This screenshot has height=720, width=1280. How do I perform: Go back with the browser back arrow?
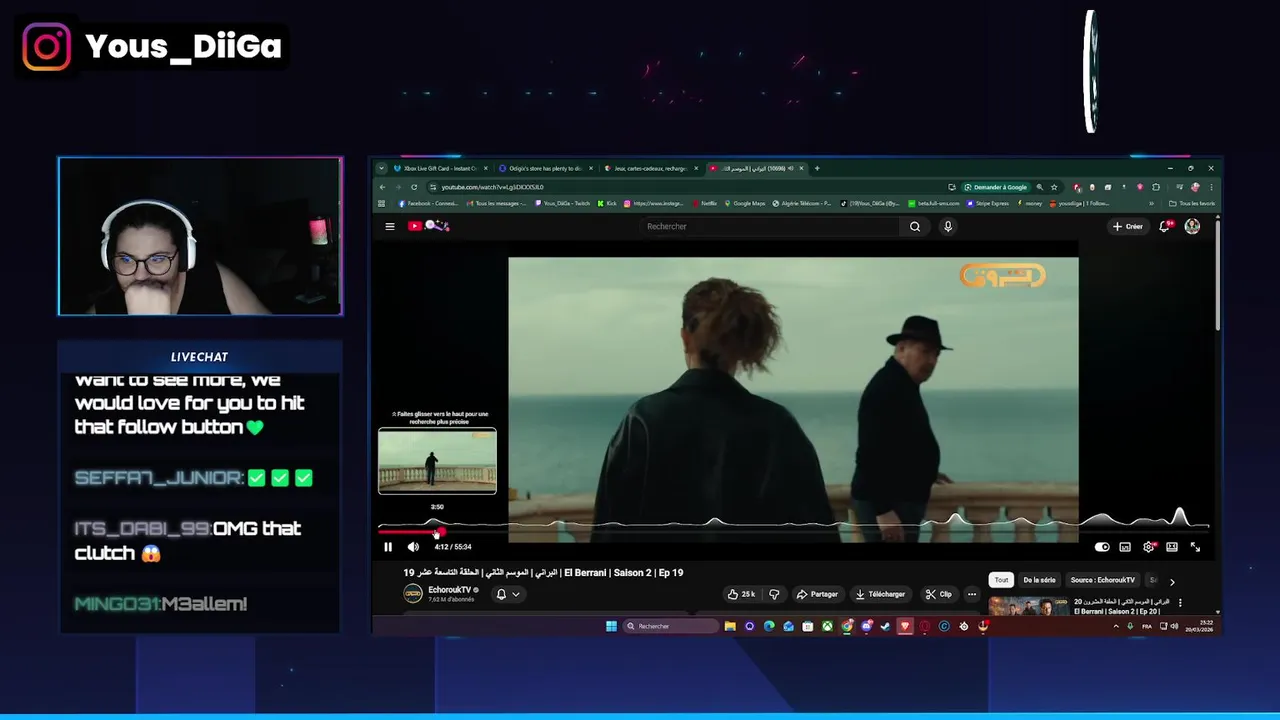click(x=382, y=187)
